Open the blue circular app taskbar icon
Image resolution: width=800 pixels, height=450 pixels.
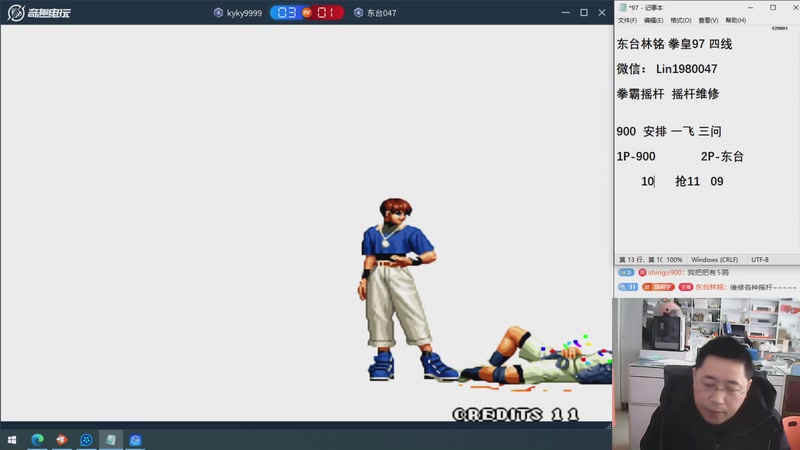point(86,439)
